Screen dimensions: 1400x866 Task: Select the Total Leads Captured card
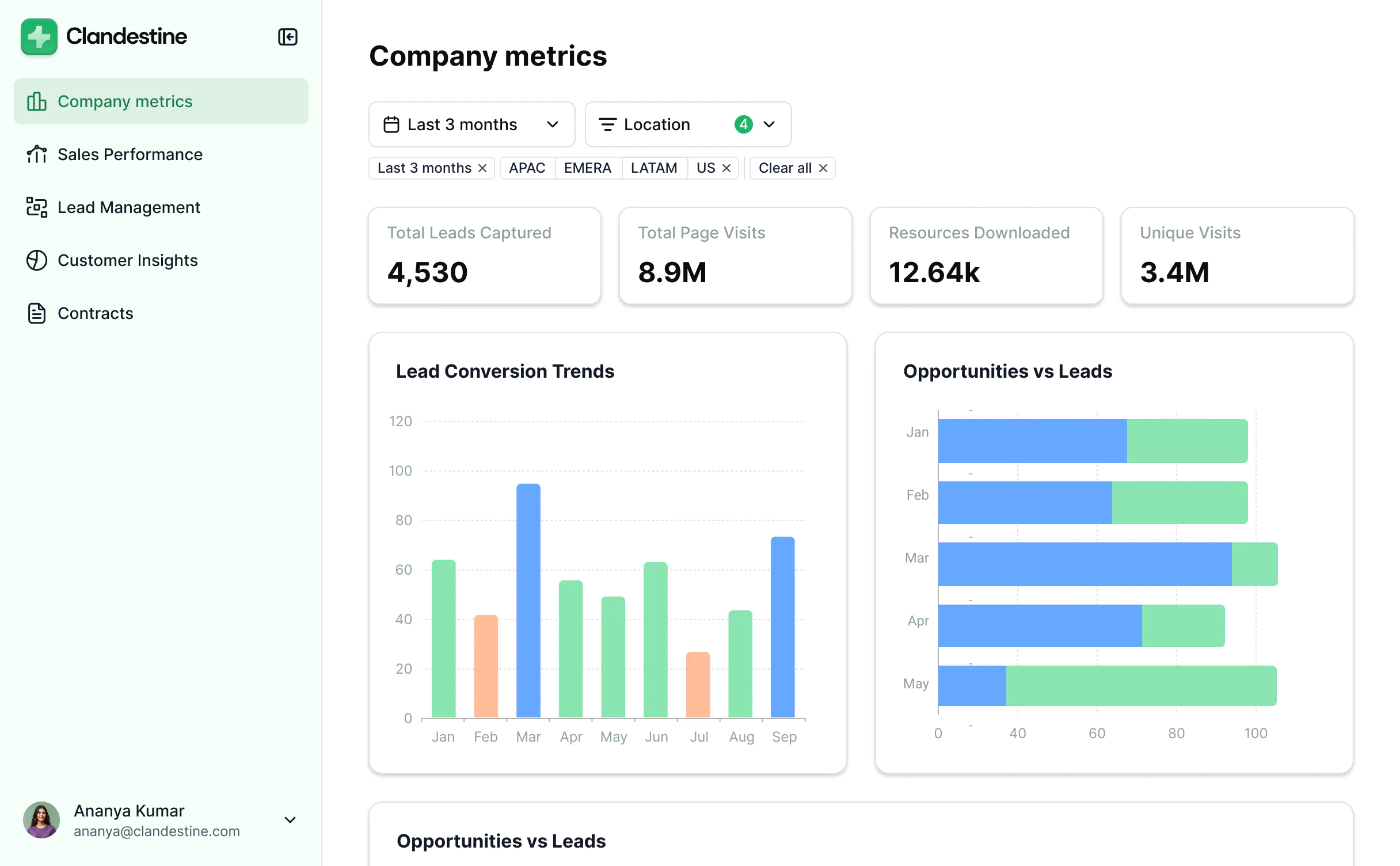click(x=485, y=256)
